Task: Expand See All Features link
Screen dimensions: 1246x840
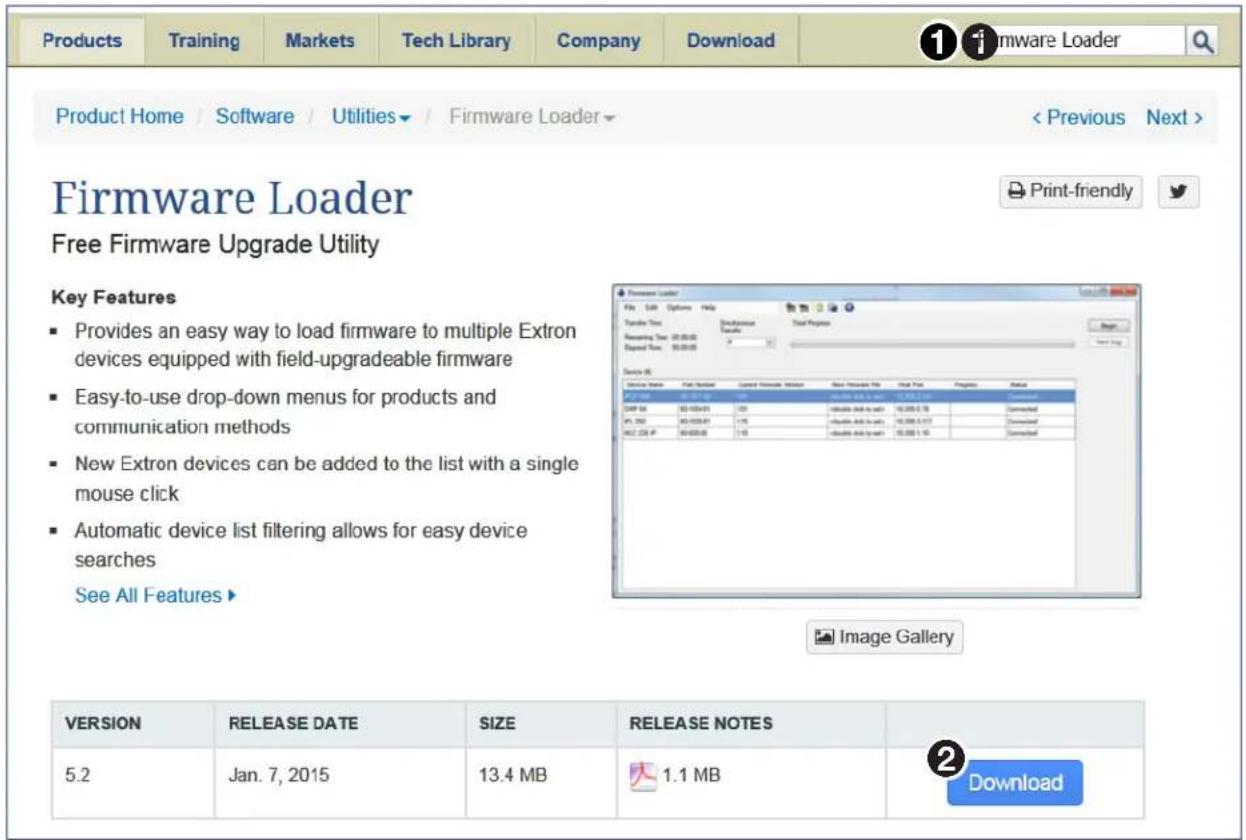Action: coord(156,596)
